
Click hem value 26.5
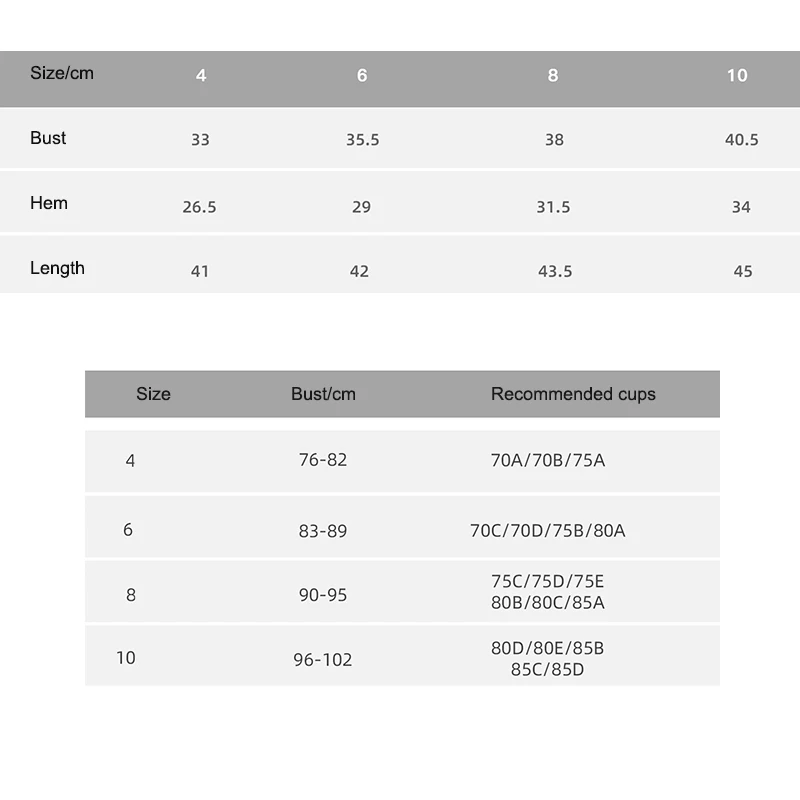199,207
